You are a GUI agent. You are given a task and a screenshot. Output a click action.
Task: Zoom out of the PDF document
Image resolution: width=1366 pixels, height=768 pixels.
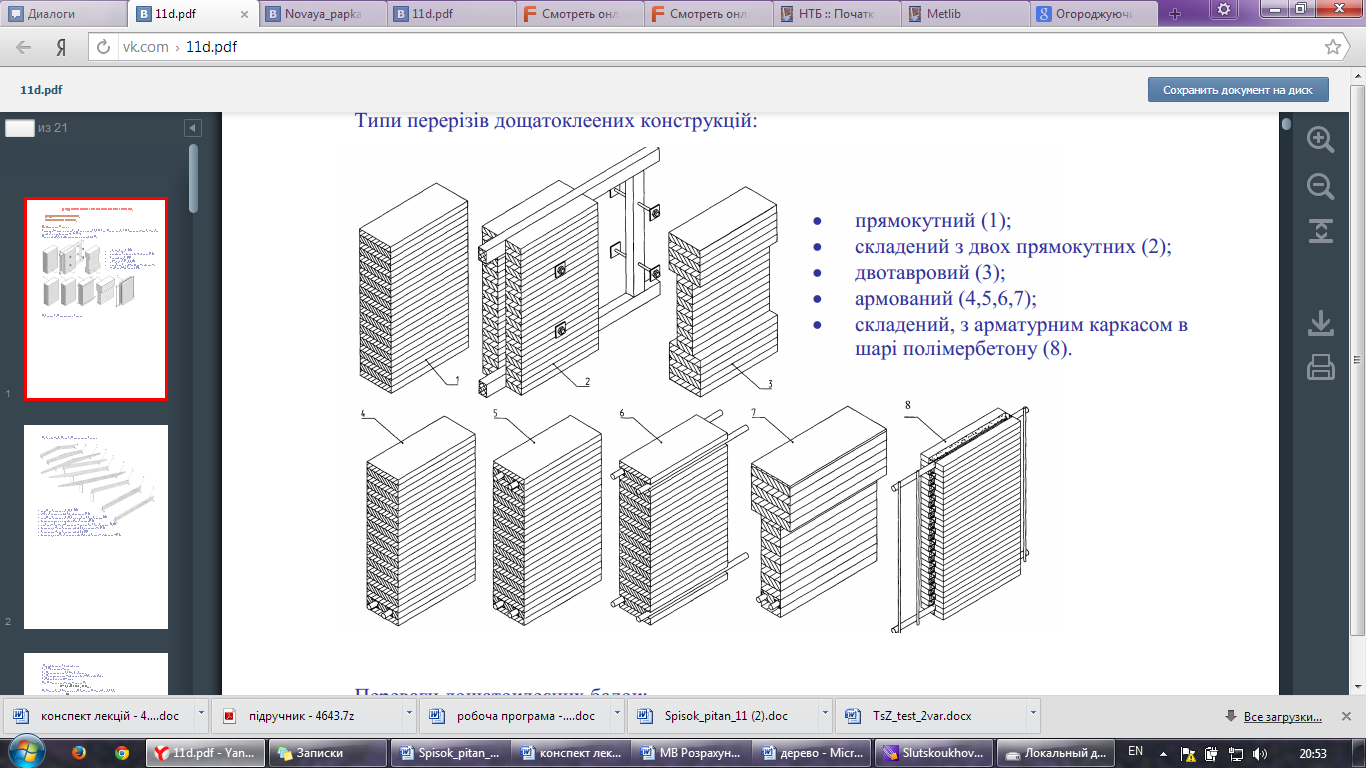[1321, 186]
